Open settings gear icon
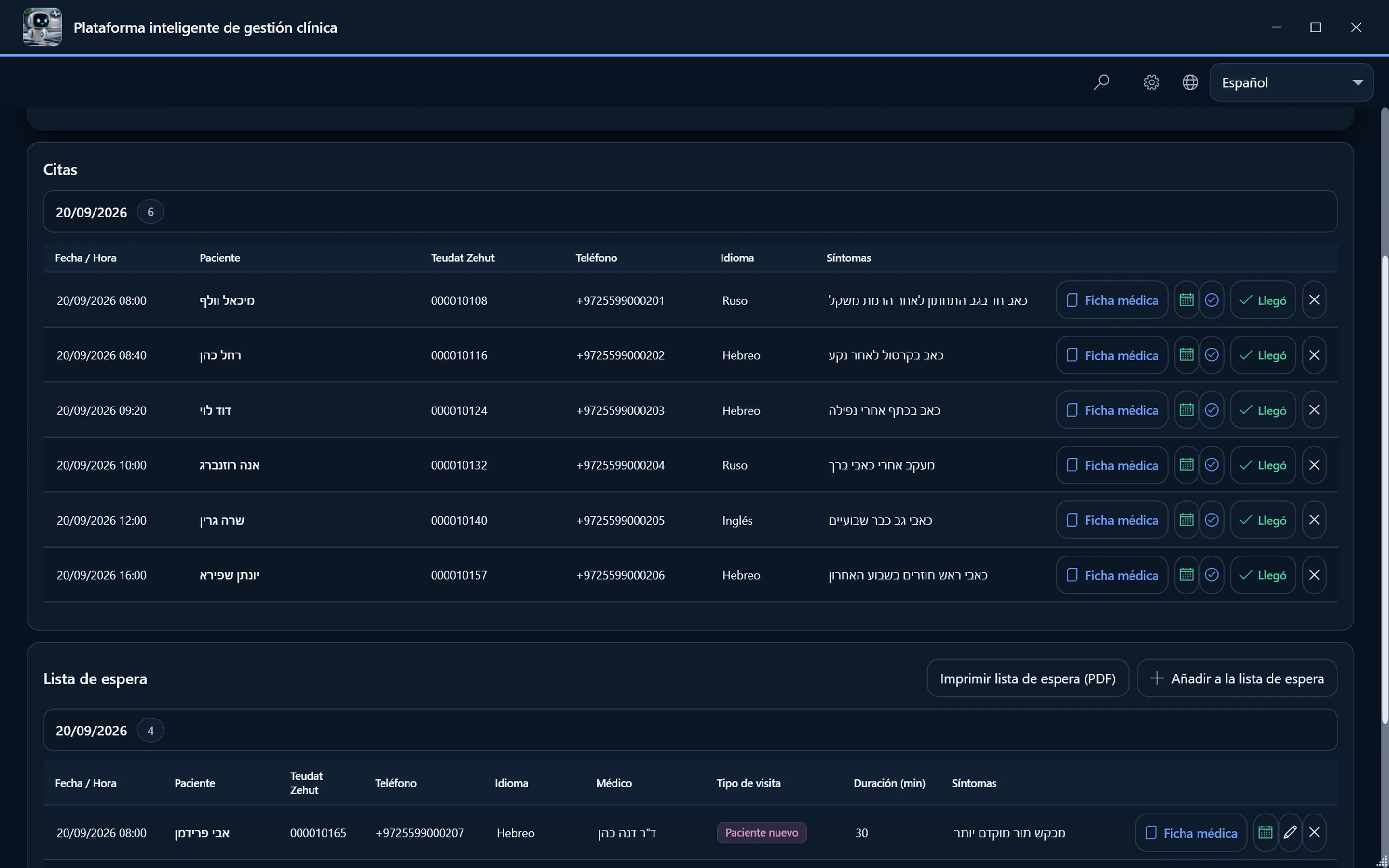The width and height of the screenshot is (1389, 868). (x=1151, y=82)
